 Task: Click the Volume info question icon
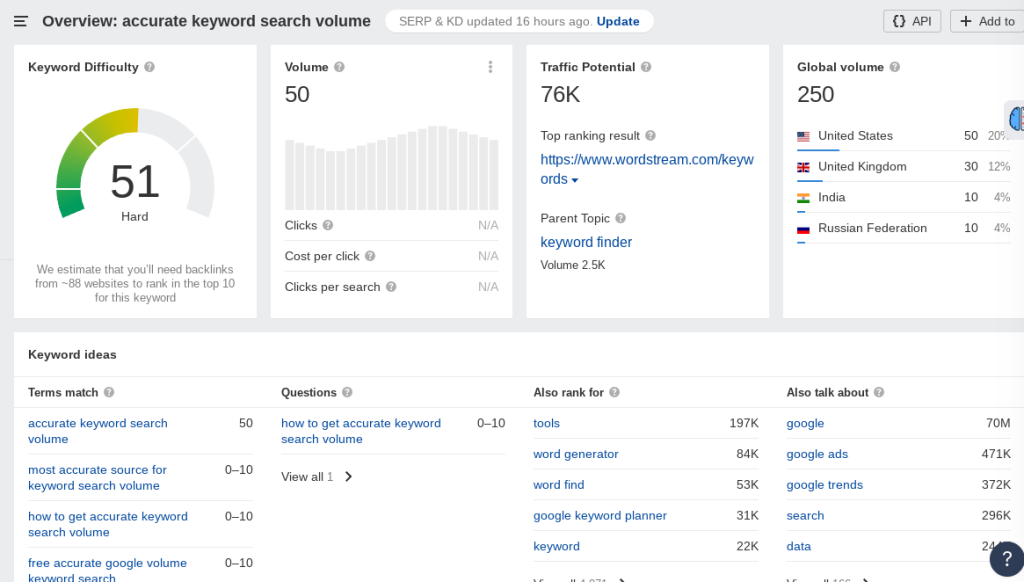pyautogui.click(x=339, y=67)
